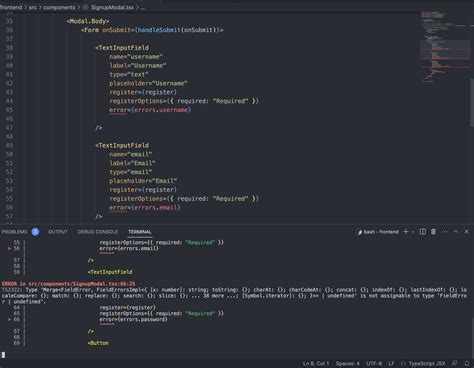Change end of line sequence LF

coord(391,363)
